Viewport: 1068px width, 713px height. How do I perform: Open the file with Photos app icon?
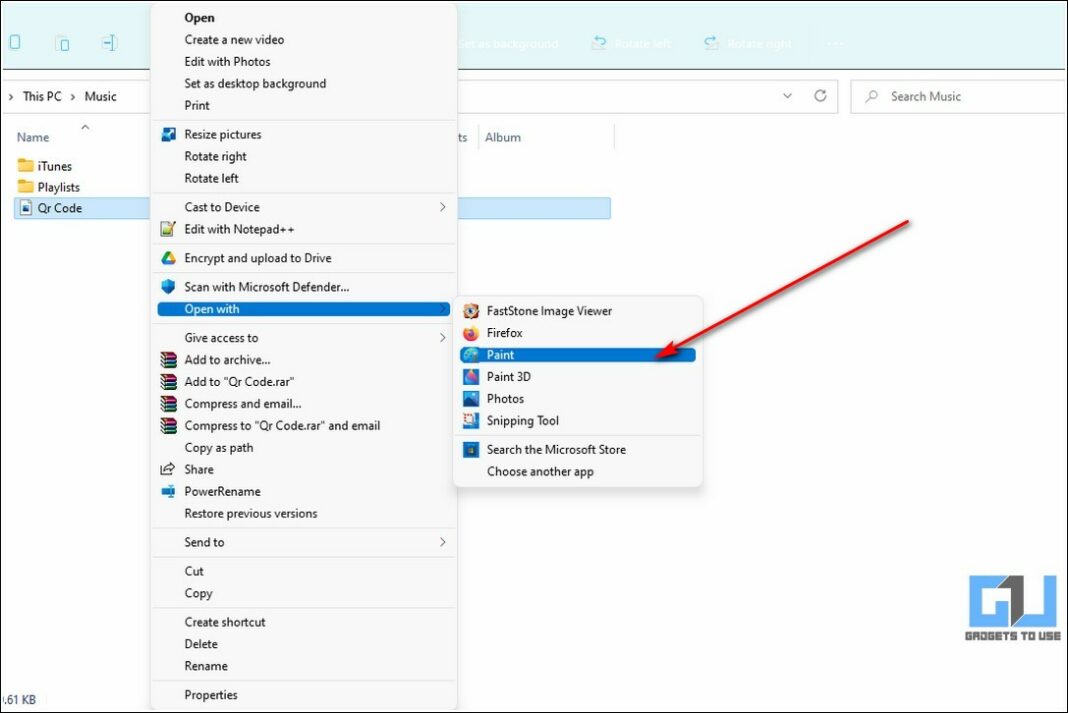click(471, 399)
